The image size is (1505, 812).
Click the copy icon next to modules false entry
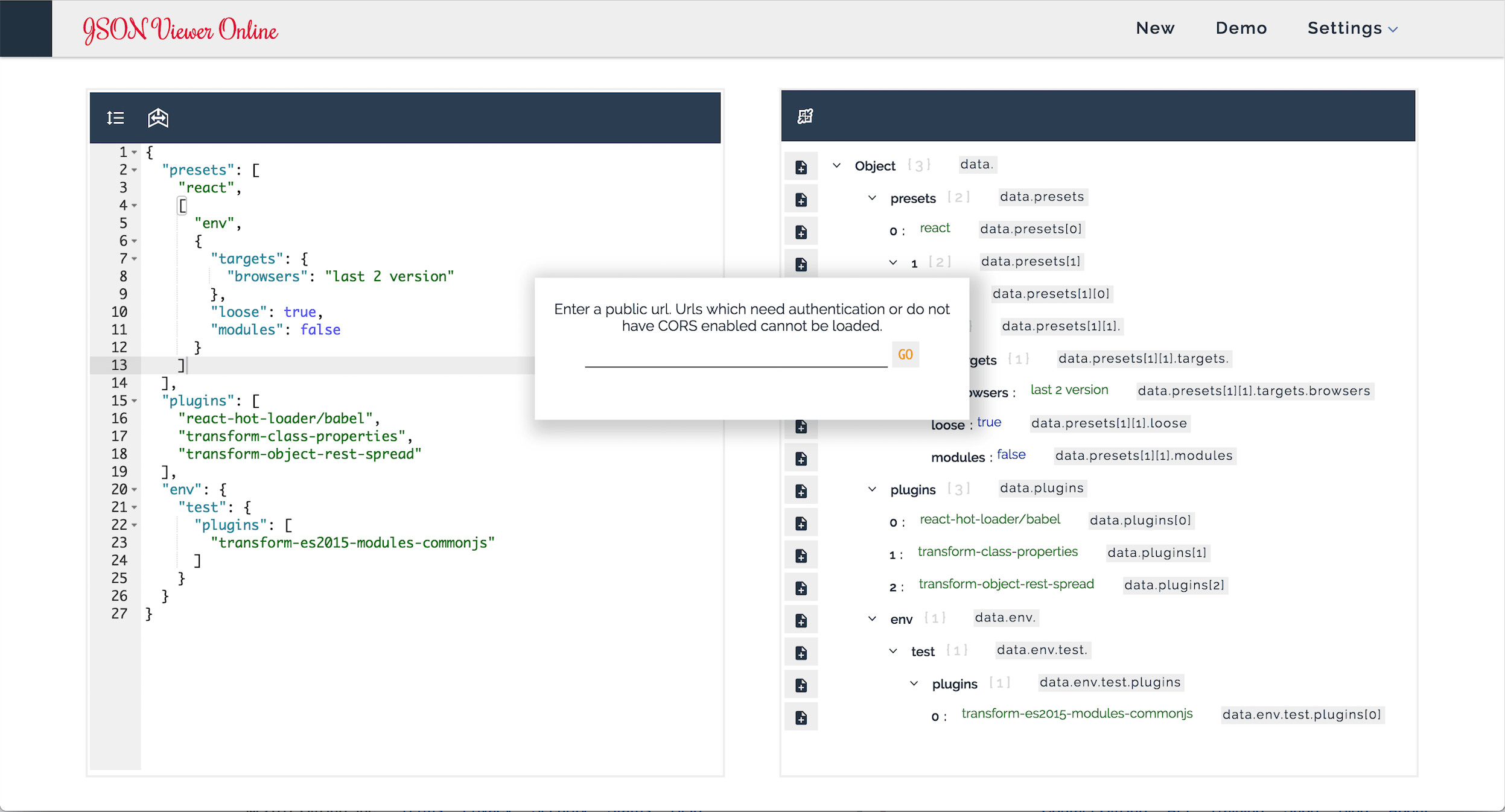(x=801, y=458)
